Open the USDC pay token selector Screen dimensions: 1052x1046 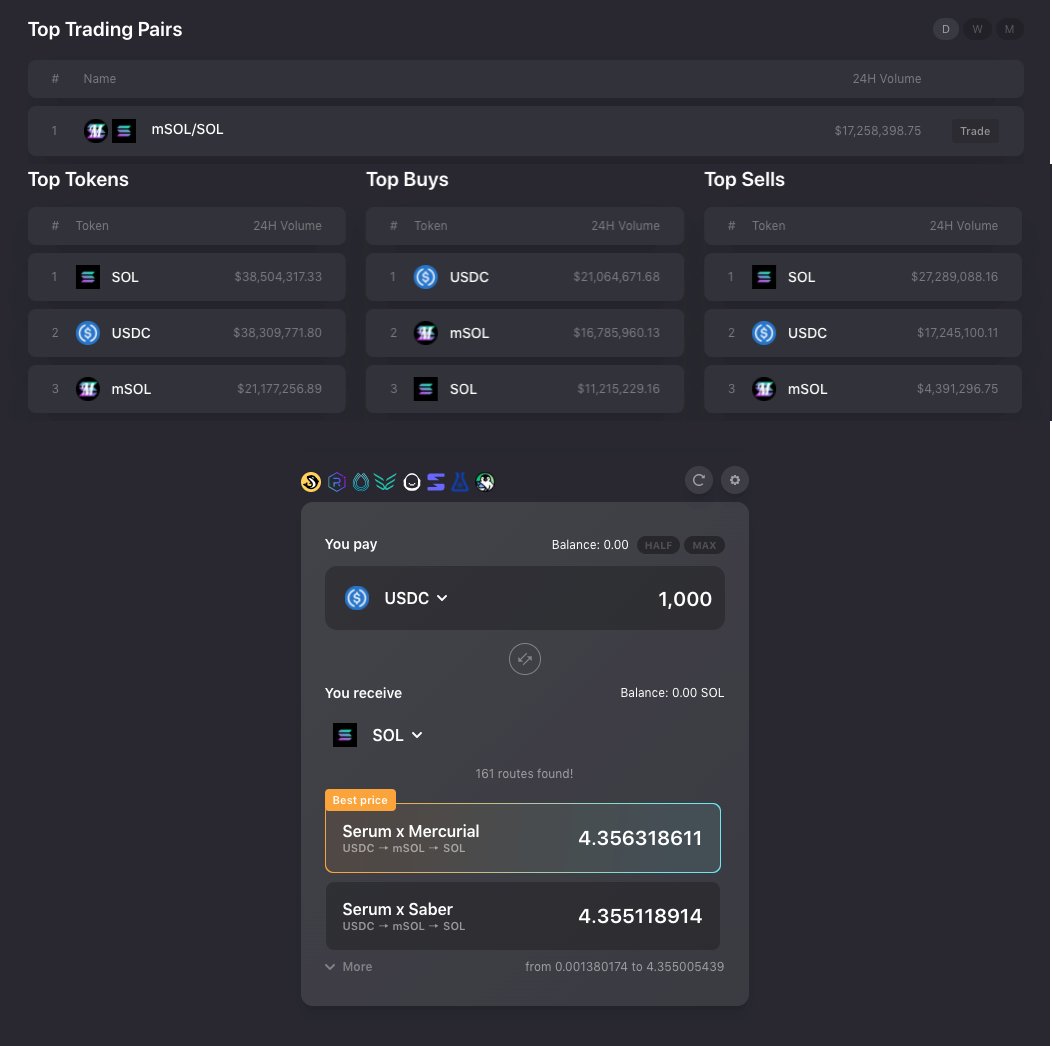[x=415, y=598]
